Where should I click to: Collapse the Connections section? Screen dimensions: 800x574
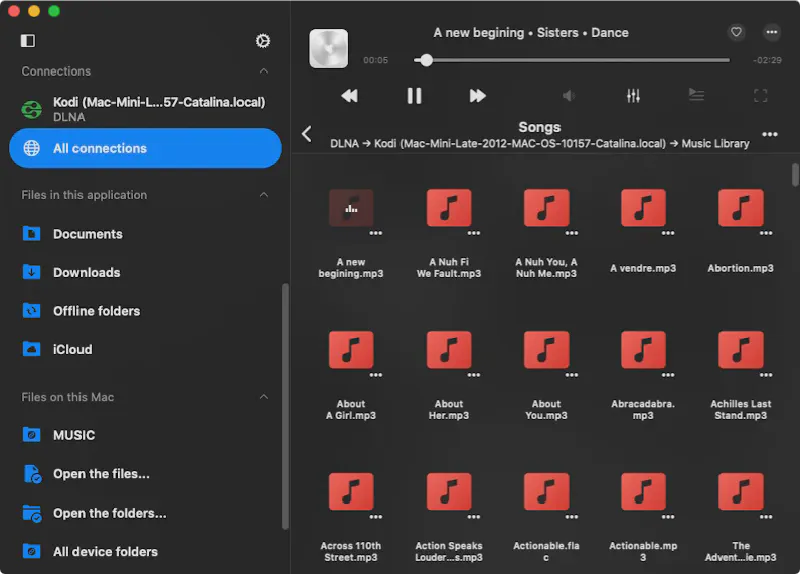tap(264, 72)
